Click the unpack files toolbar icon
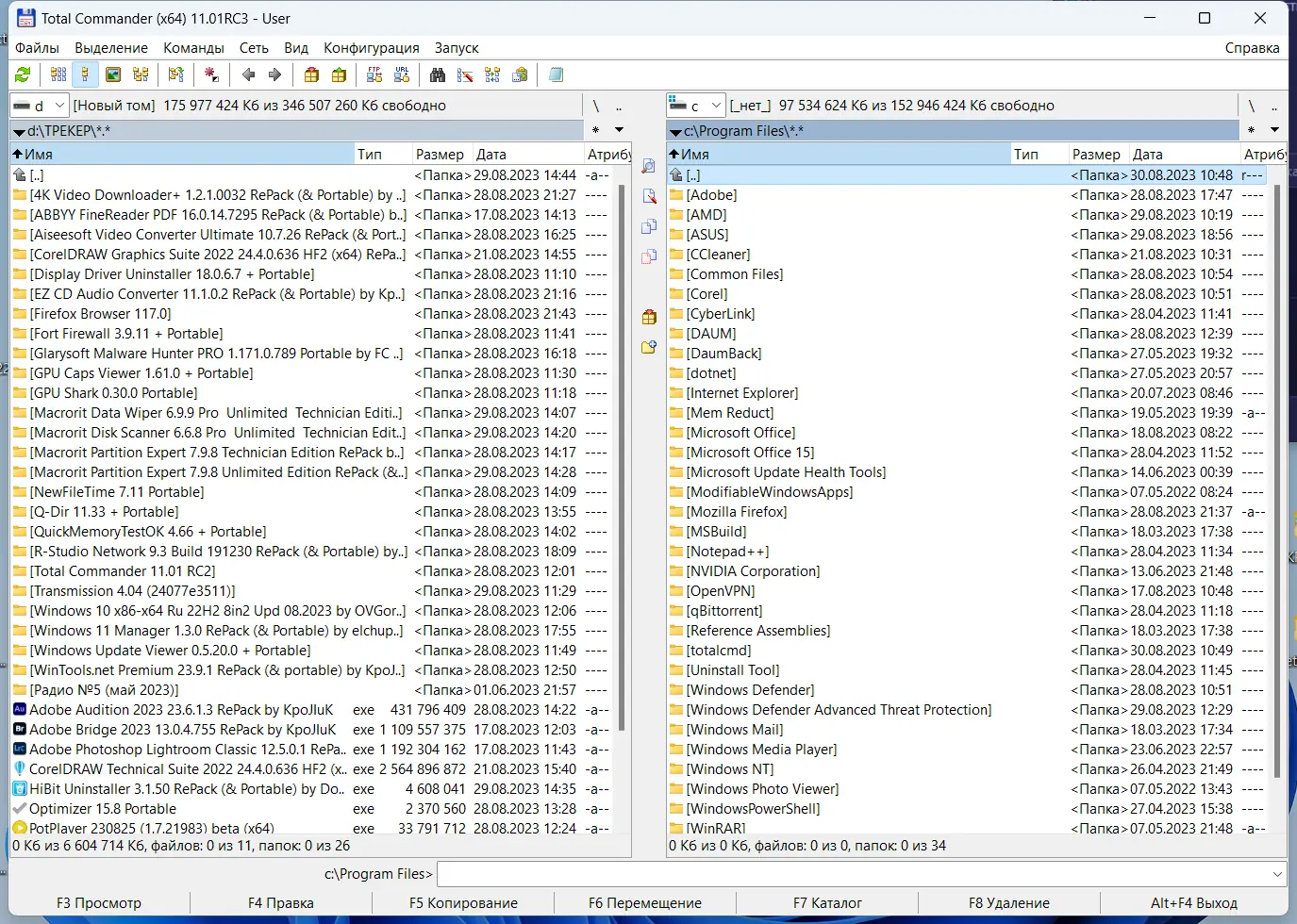Screen dimensions: 1297x924 (x=339, y=74)
